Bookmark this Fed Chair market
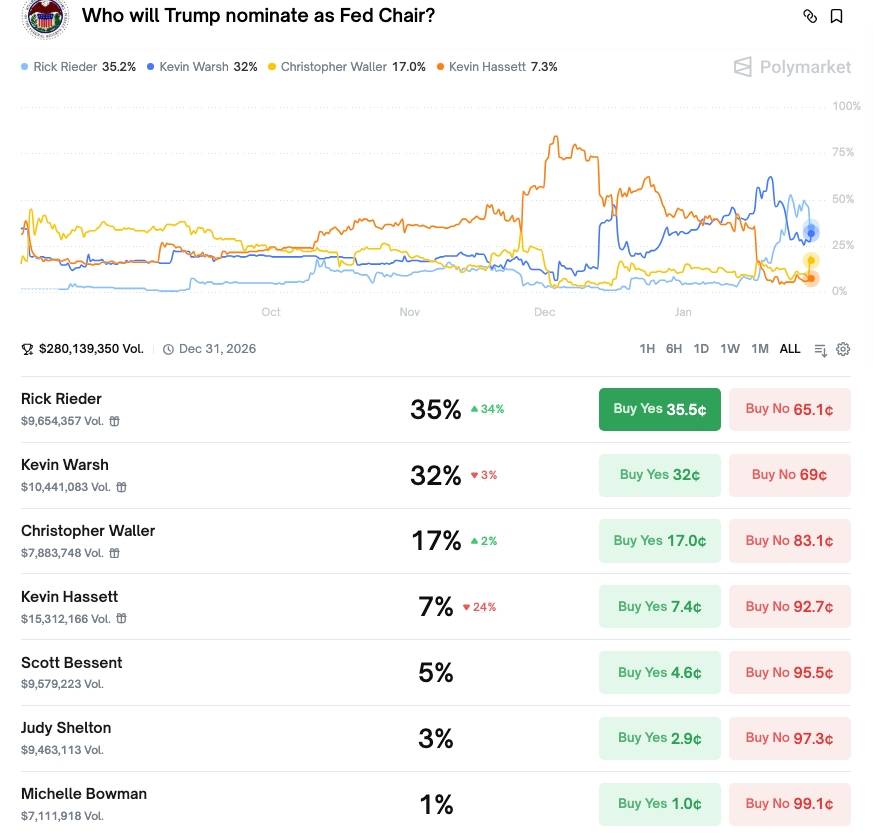The image size is (873, 833). [x=837, y=16]
